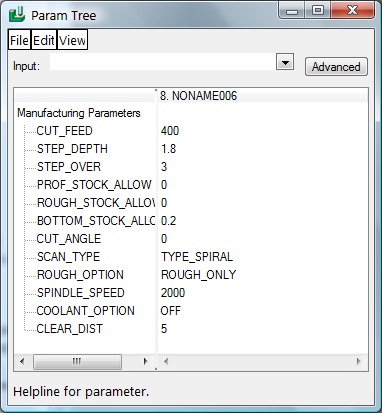Click the ROUGH_OPTION value ROUGH_ONLY

[199, 275]
